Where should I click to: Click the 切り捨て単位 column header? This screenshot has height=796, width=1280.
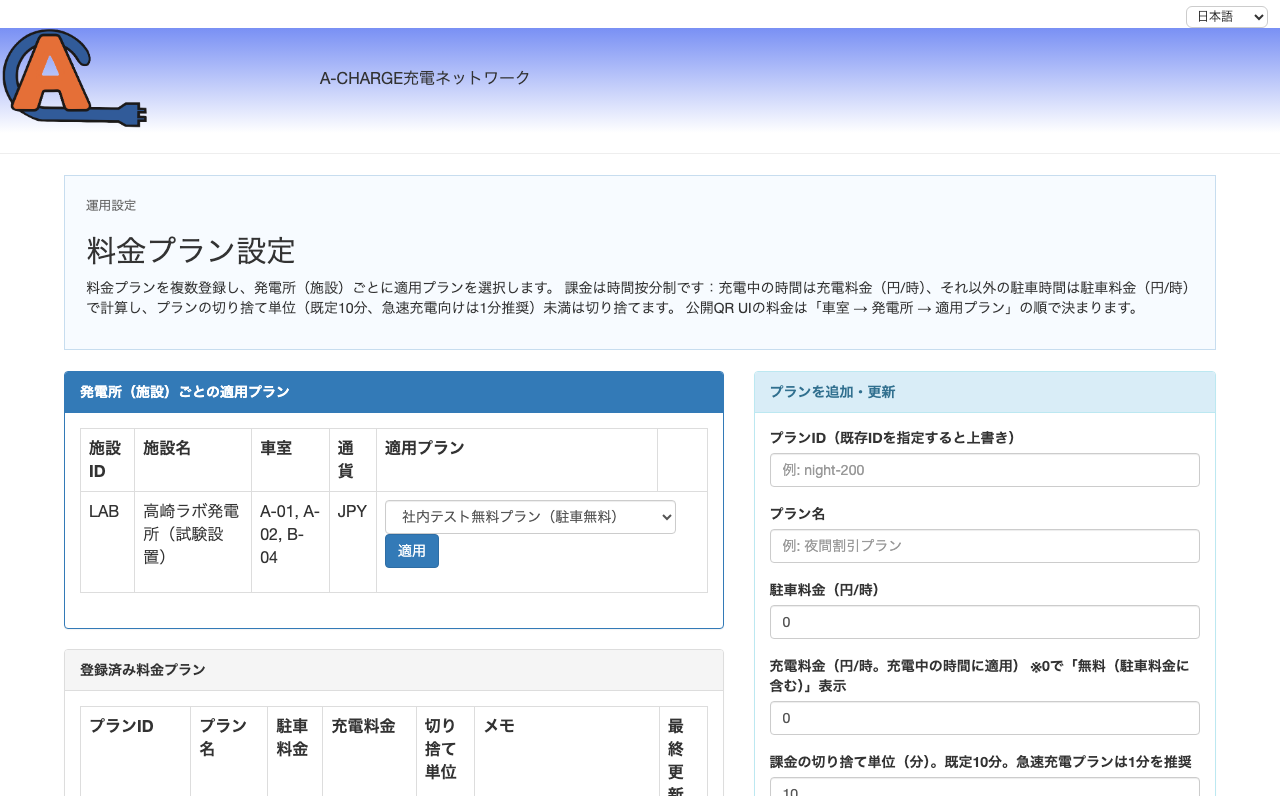tap(446, 752)
